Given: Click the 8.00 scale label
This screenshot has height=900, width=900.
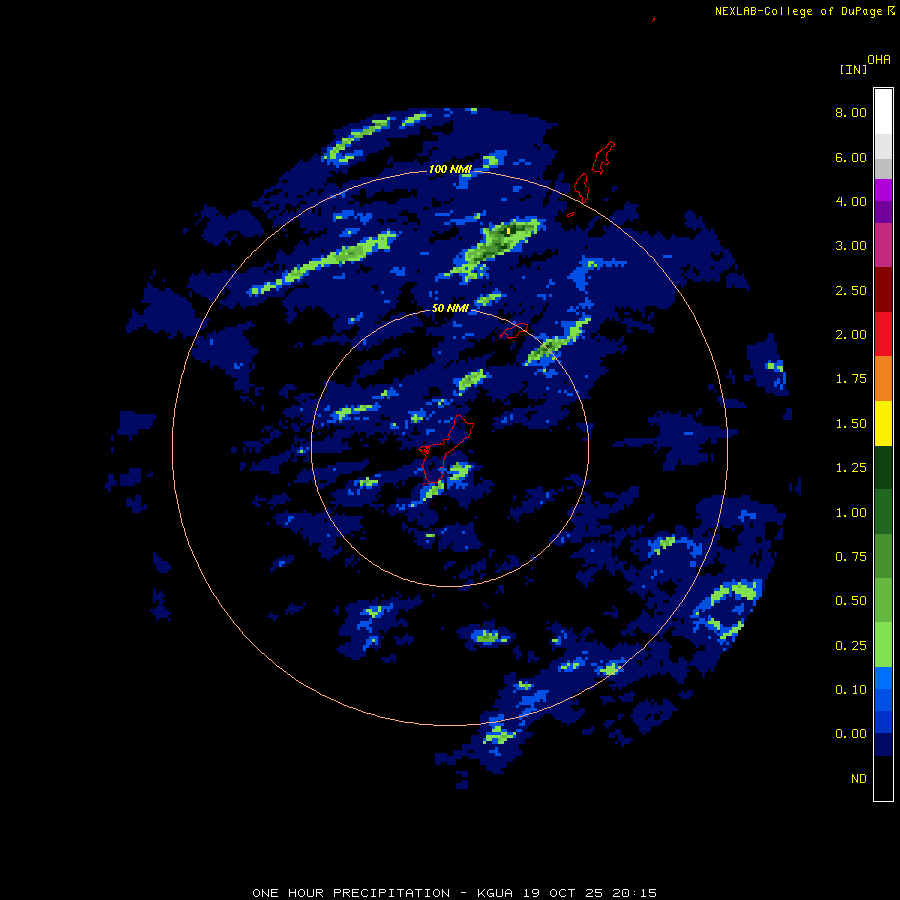Looking at the screenshot, I should (x=851, y=112).
